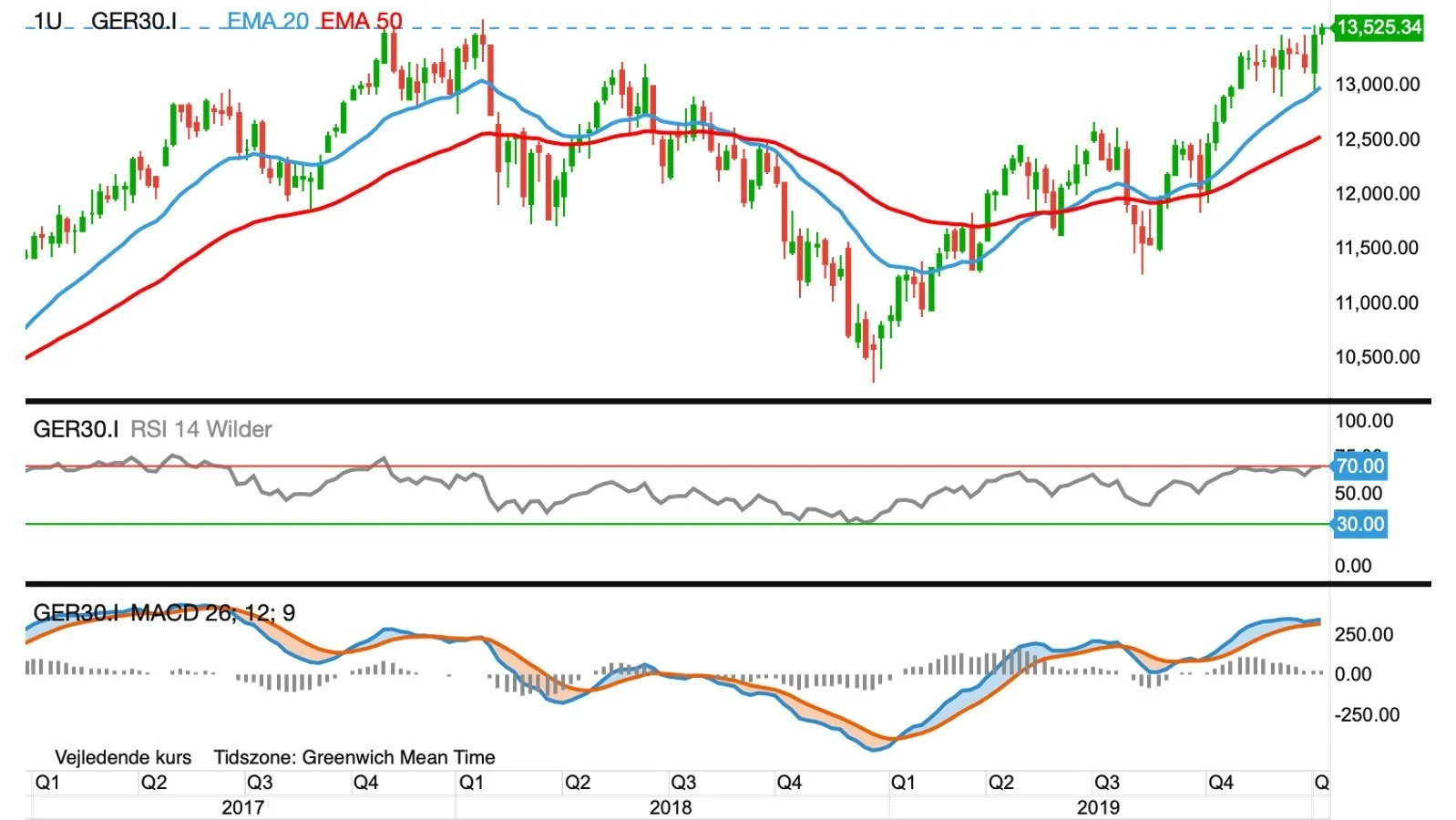The image size is (1456, 820).
Task: Click the EMA 50 legend label
Action: [x=362, y=20]
